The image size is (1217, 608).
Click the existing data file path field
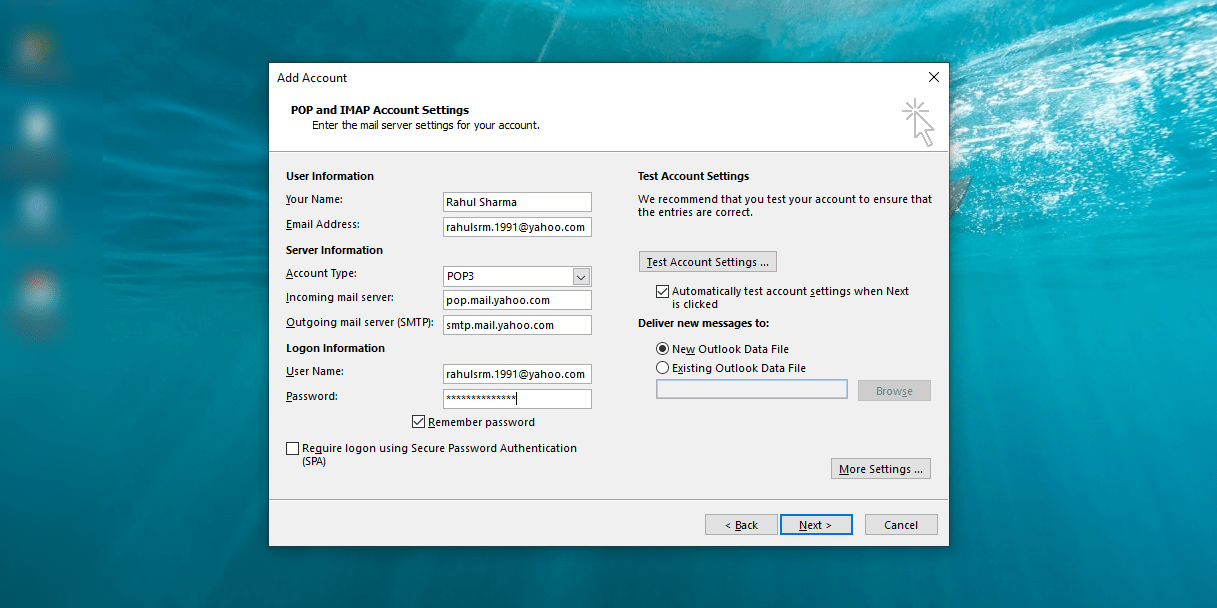pos(752,390)
